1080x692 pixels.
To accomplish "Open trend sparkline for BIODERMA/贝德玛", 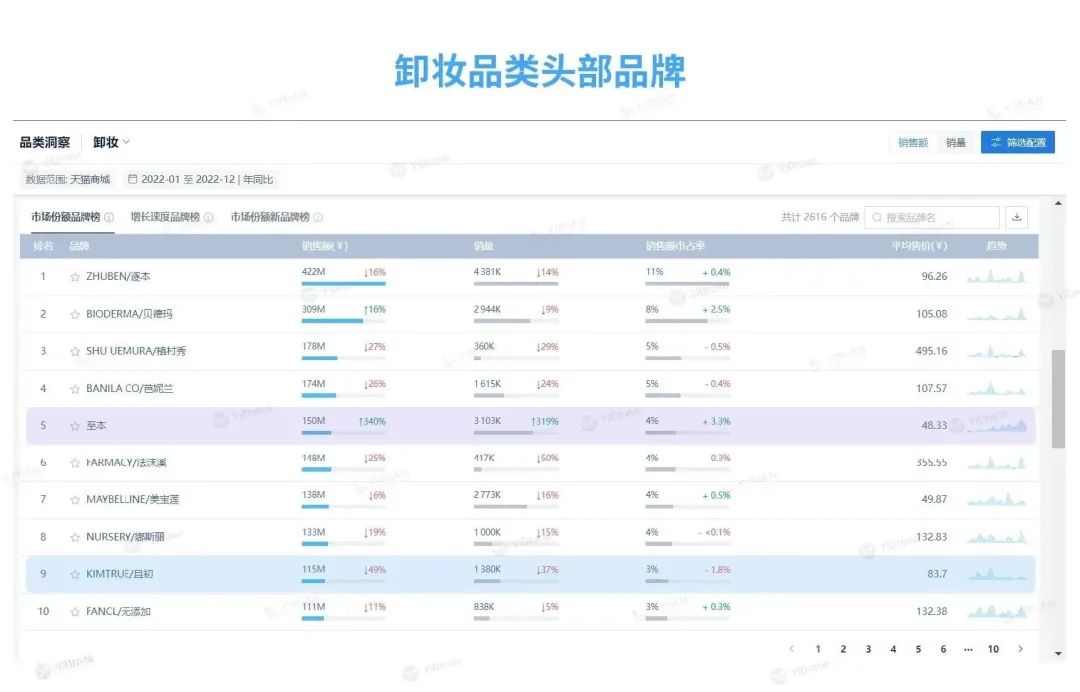I will [996, 314].
